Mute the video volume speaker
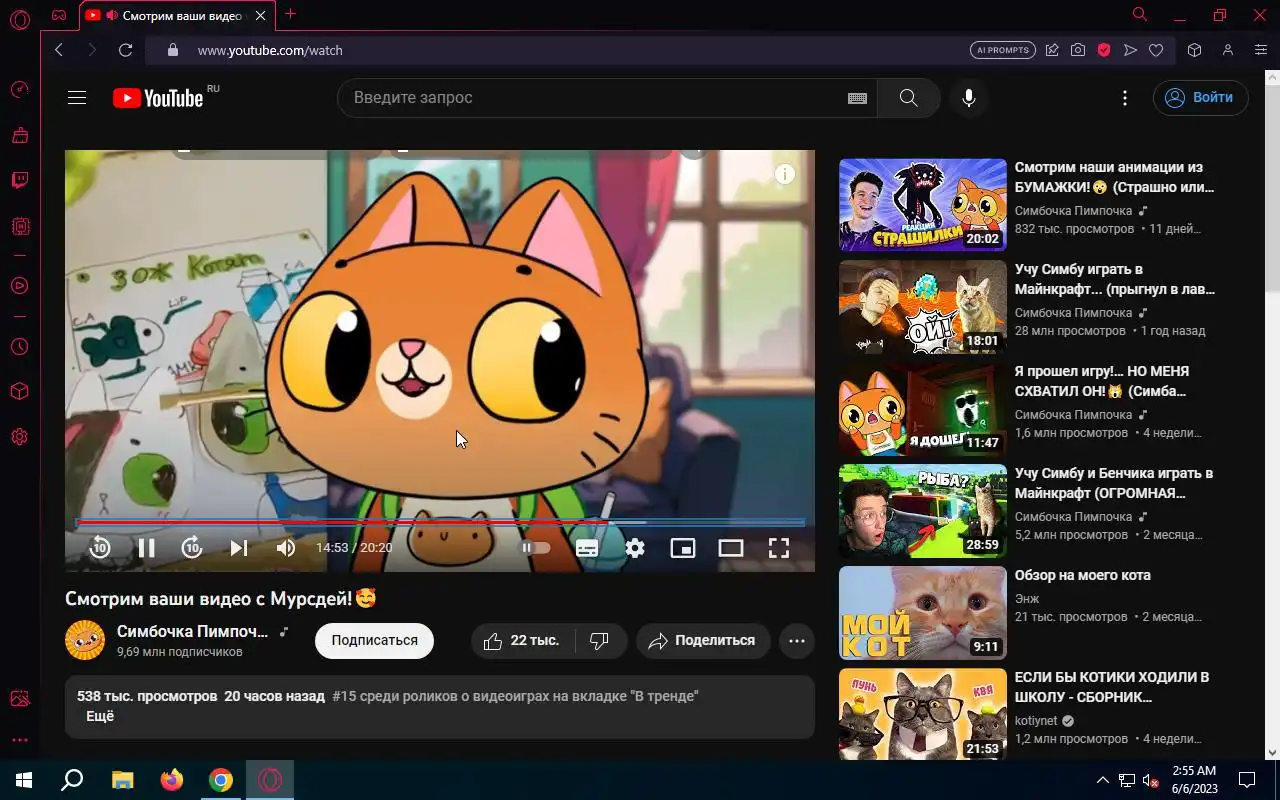Image resolution: width=1280 pixels, height=800 pixels. click(286, 547)
